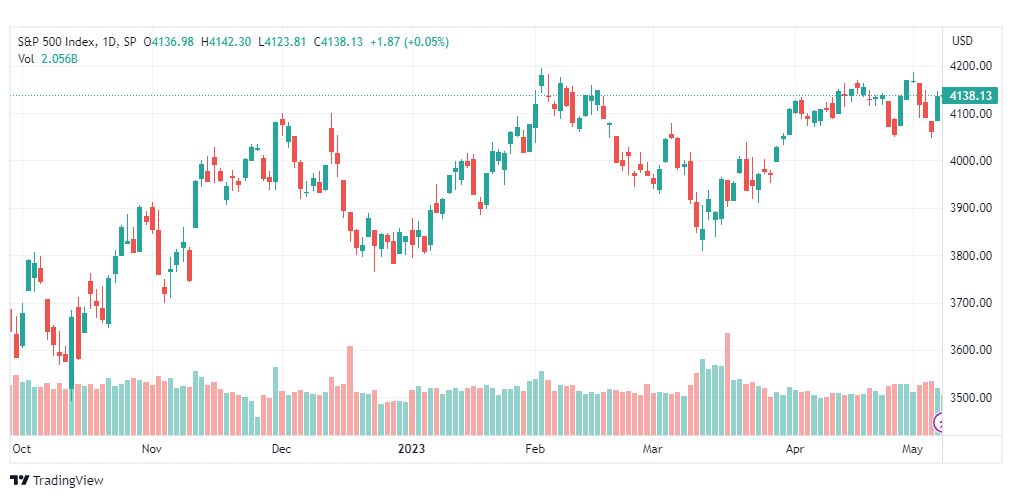1012x498 pixels.
Task: Open the USD currency selector
Action: pos(962,41)
